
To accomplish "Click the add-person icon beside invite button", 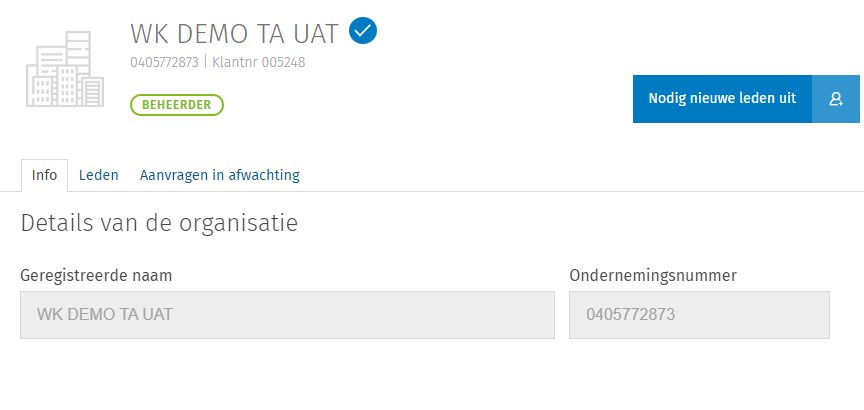I will (x=836, y=98).
